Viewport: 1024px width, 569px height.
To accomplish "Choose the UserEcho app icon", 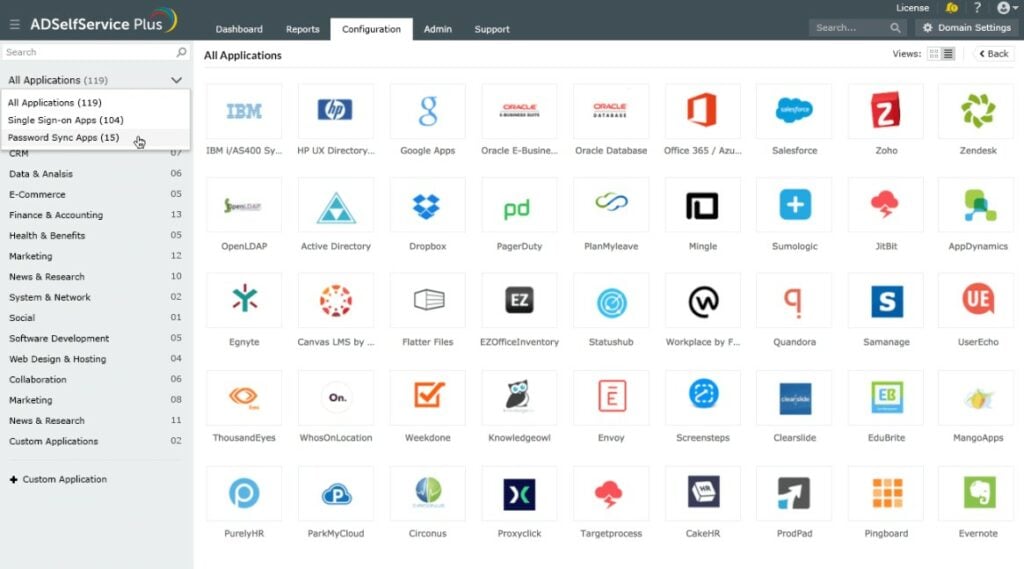I will tap(978, 301).
